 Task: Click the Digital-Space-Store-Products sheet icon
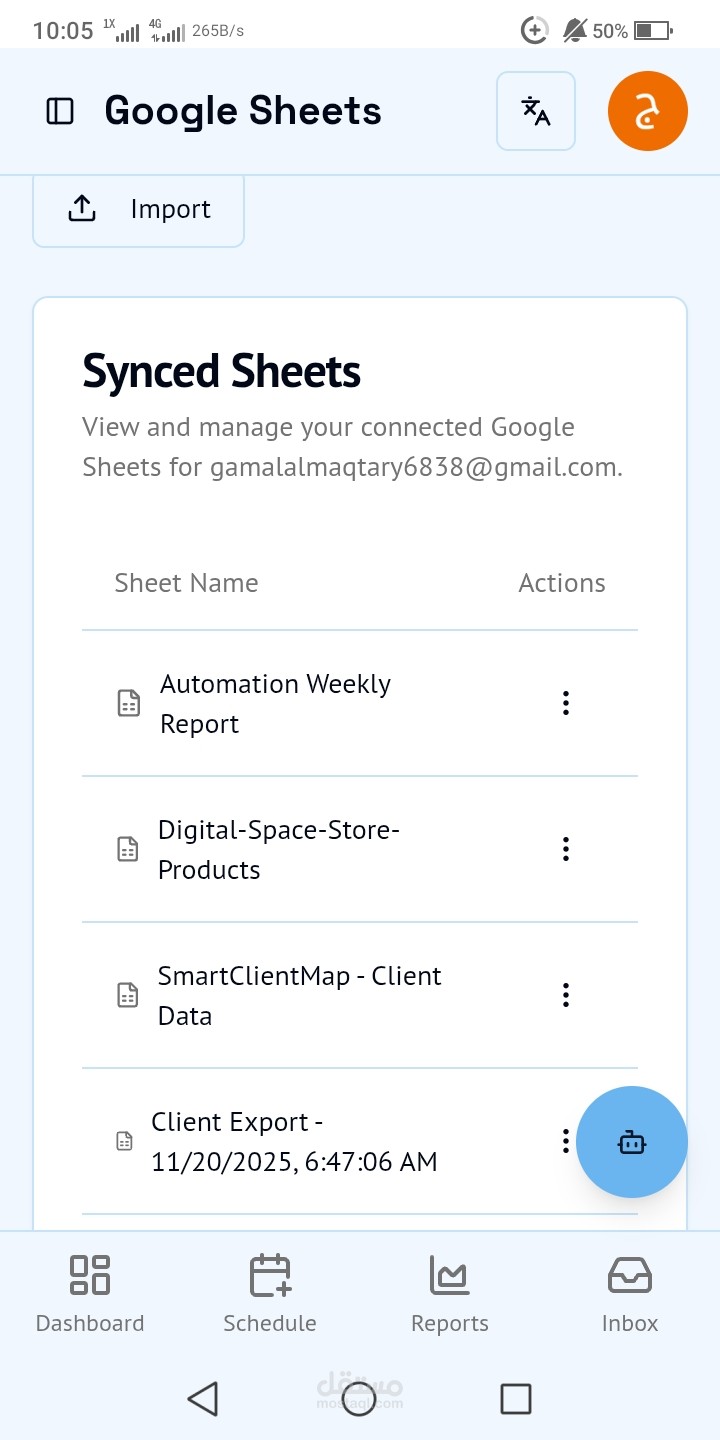[128, 849]
